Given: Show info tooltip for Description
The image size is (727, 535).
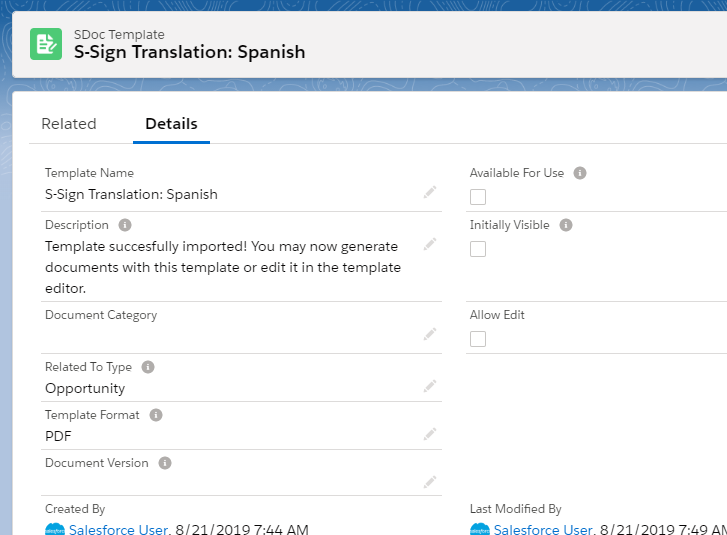Looking at the screenshot, I should 125,225.
